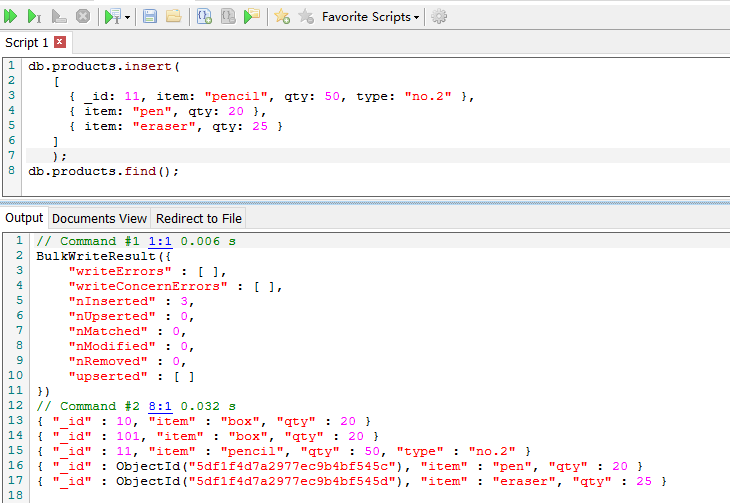Switch to Documents View tab
Viewport: 730px width, 503px height.
[x=99, y=218]
